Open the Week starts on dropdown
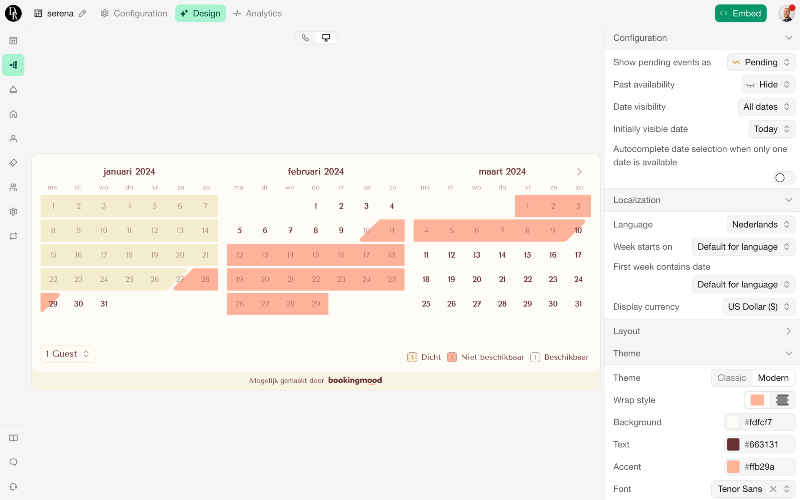Viewport: 800px width, 500px height. [x=743, y=247]
